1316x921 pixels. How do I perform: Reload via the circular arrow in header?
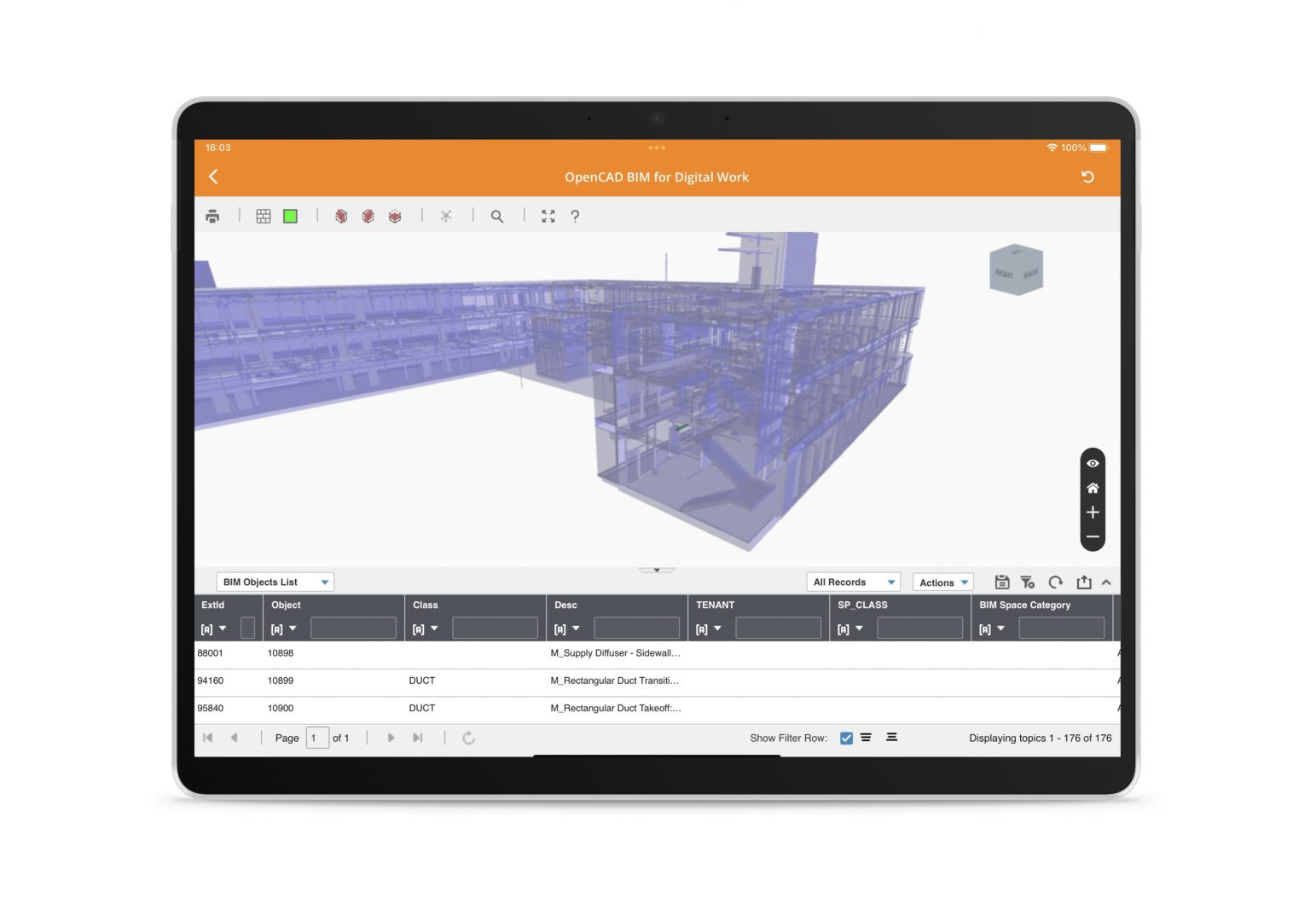(1087, 177)
